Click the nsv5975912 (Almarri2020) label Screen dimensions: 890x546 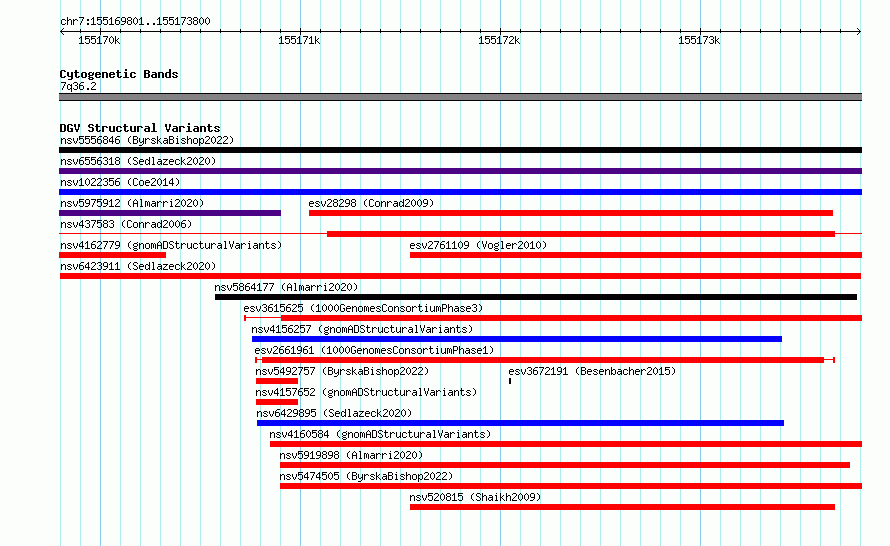pyautogui.click(x=132, y=203)
